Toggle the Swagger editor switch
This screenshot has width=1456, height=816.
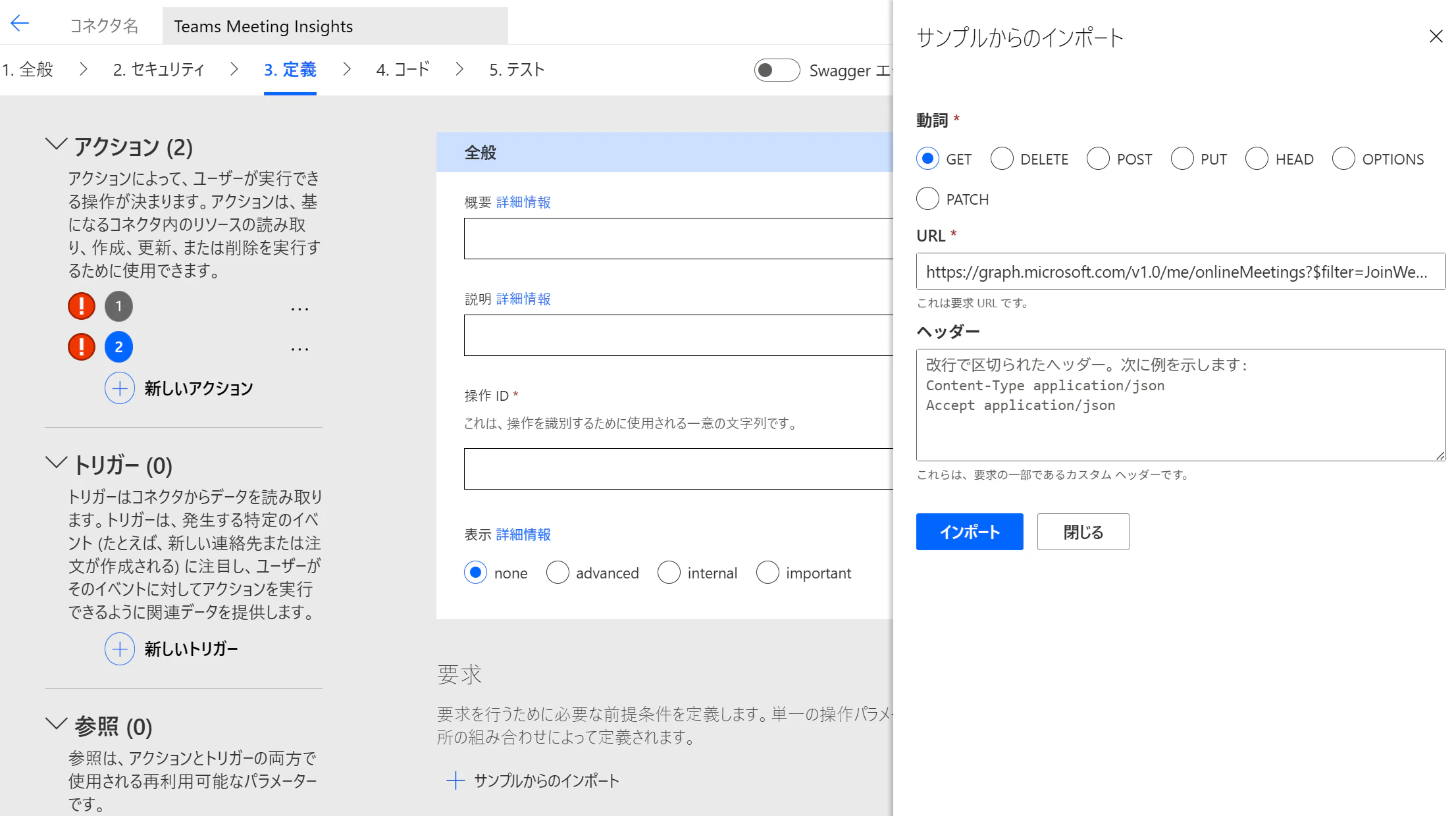coord(777,70)
